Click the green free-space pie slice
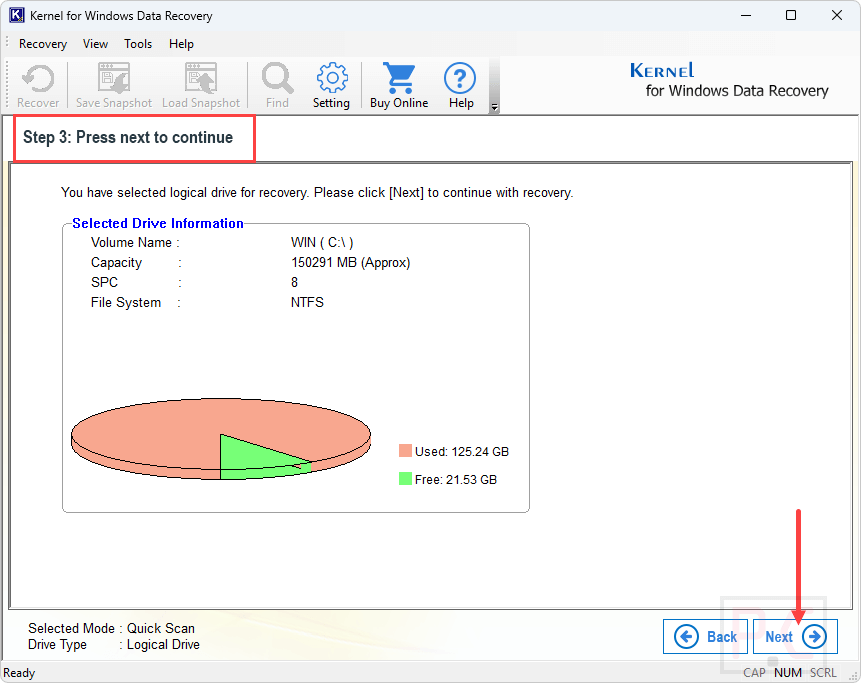 tap(247, 457)
